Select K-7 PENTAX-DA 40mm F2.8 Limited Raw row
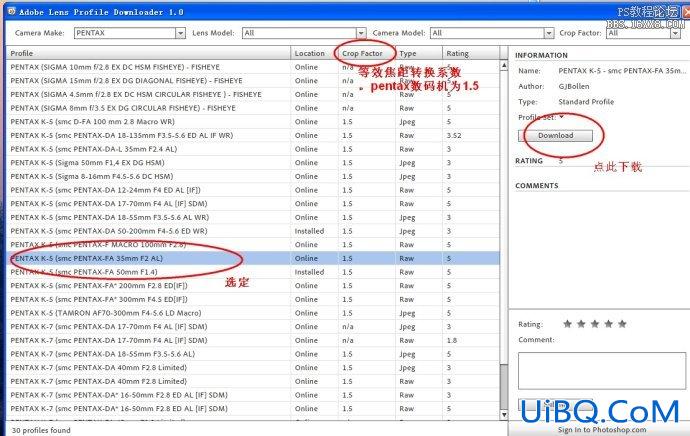 coord(253,381)
